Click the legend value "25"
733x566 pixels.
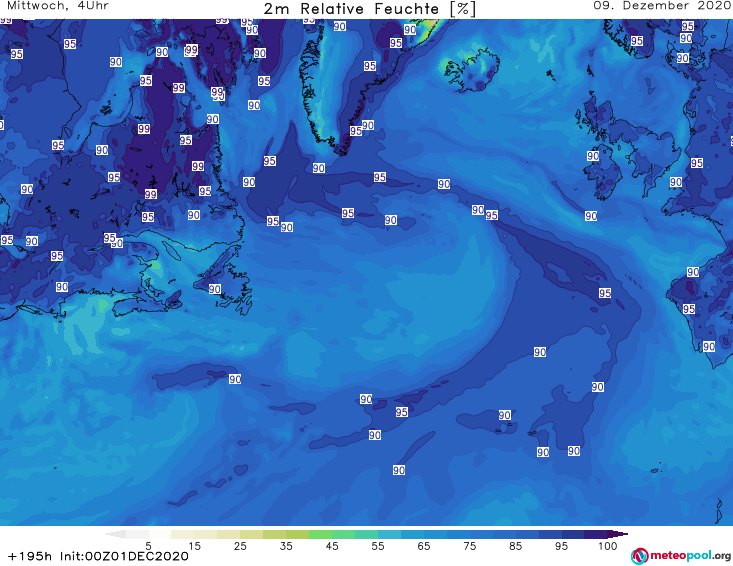[240, 546]
